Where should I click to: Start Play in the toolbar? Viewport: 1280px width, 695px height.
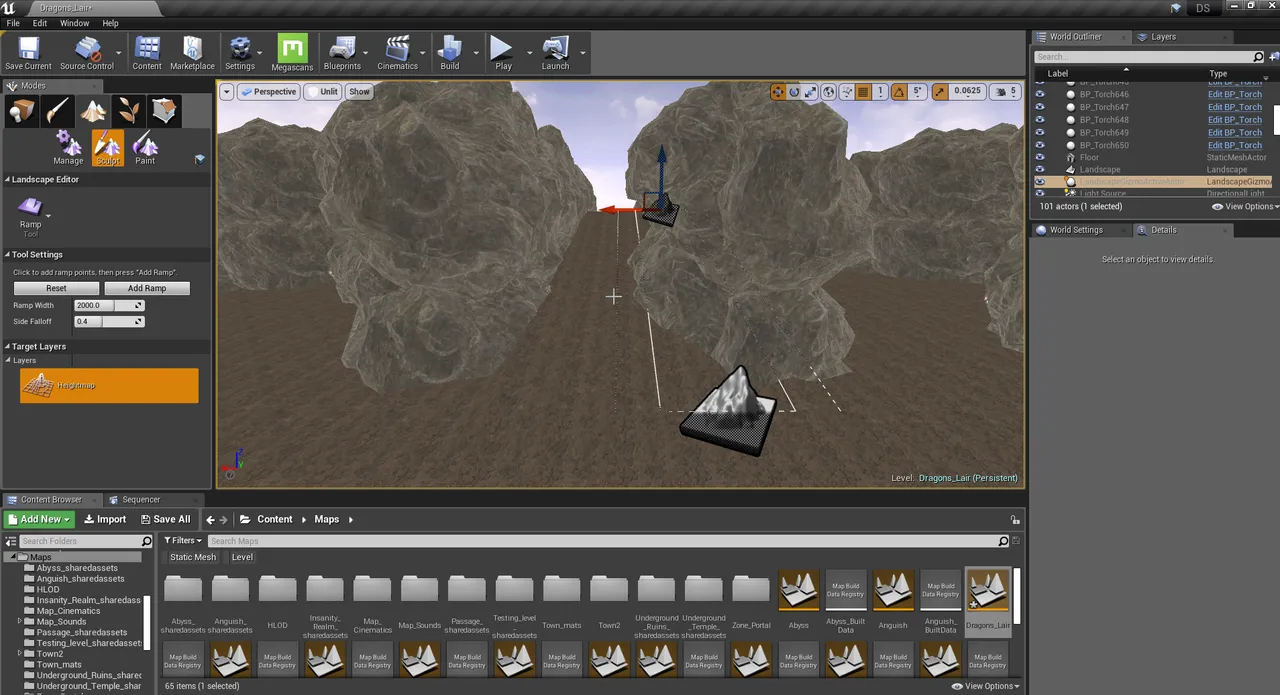click(x=503, y=53)
